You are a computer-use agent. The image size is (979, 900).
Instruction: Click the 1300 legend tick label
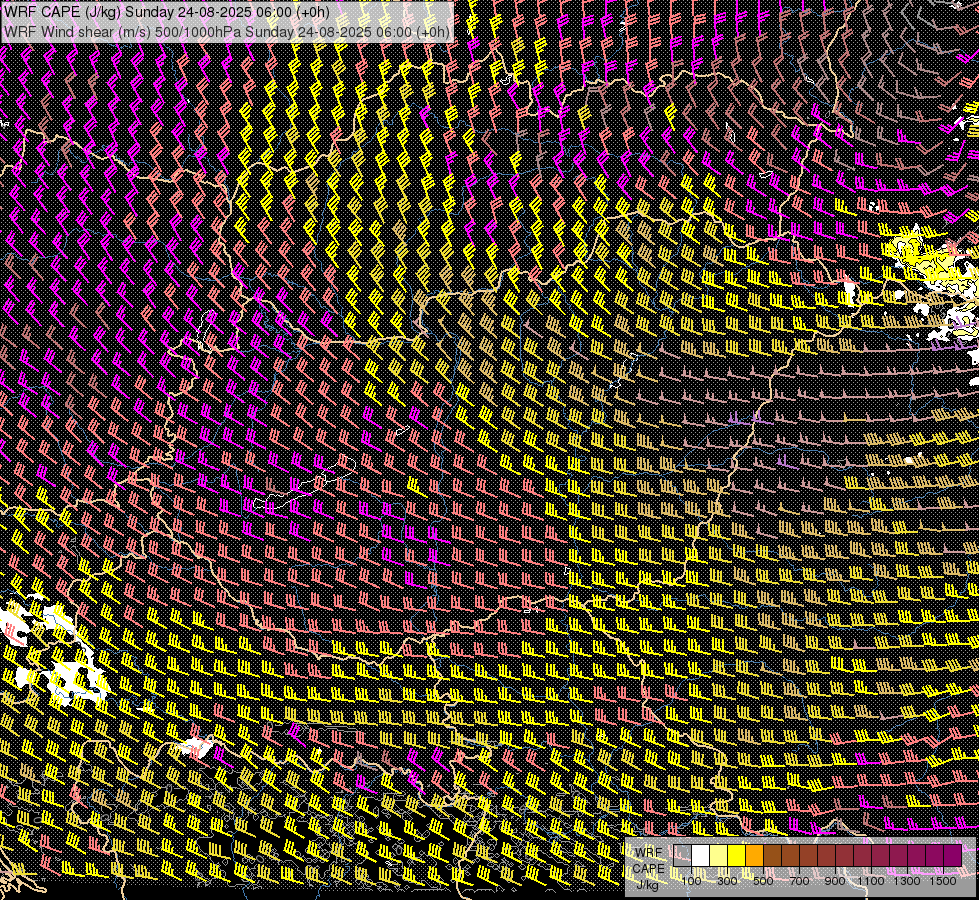[x=907, y=881]
